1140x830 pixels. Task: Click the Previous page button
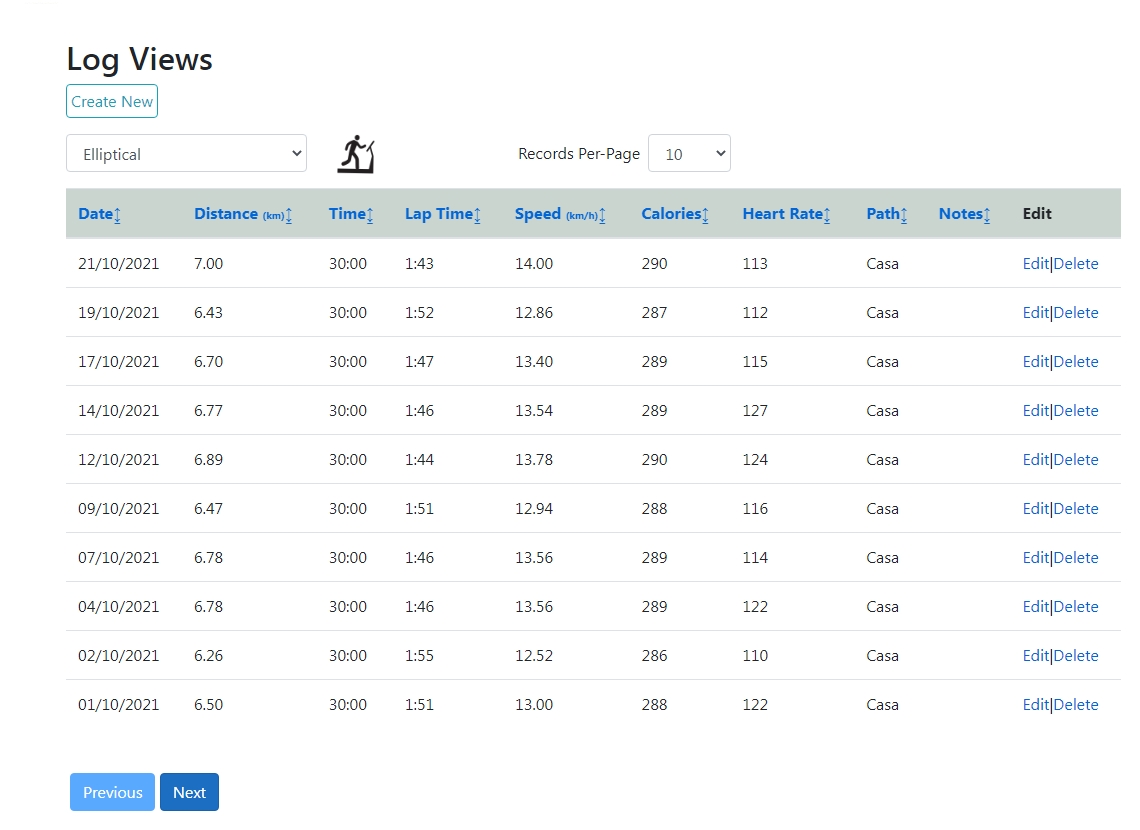pyautogui.click(x=112, y=792)
